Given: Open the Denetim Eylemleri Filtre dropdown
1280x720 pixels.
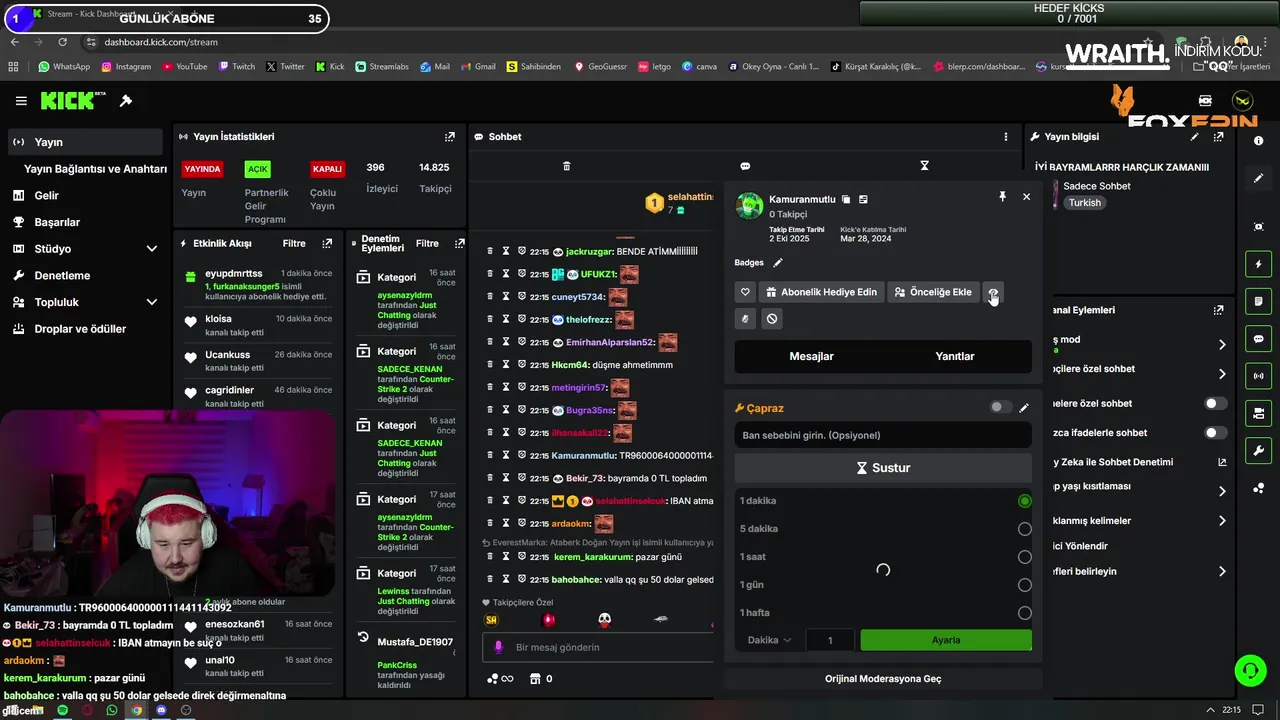Looking at the screenshot, I should click(x=427, y=243).
